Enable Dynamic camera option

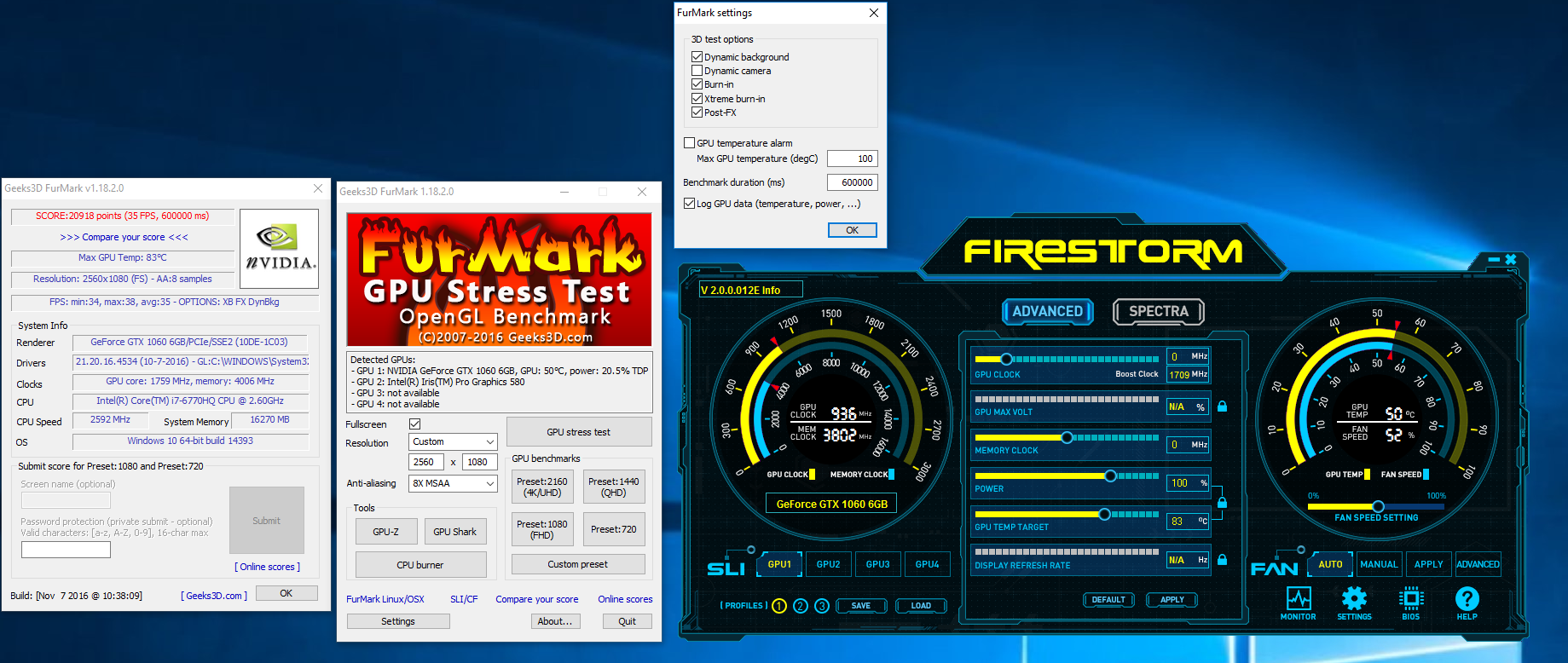pos(697,71)
